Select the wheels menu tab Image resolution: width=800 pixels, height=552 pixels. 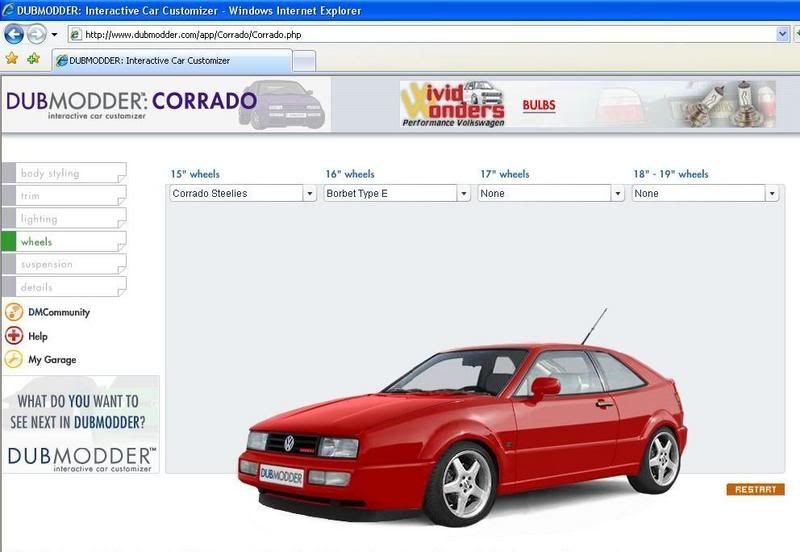tap(65, 241)
